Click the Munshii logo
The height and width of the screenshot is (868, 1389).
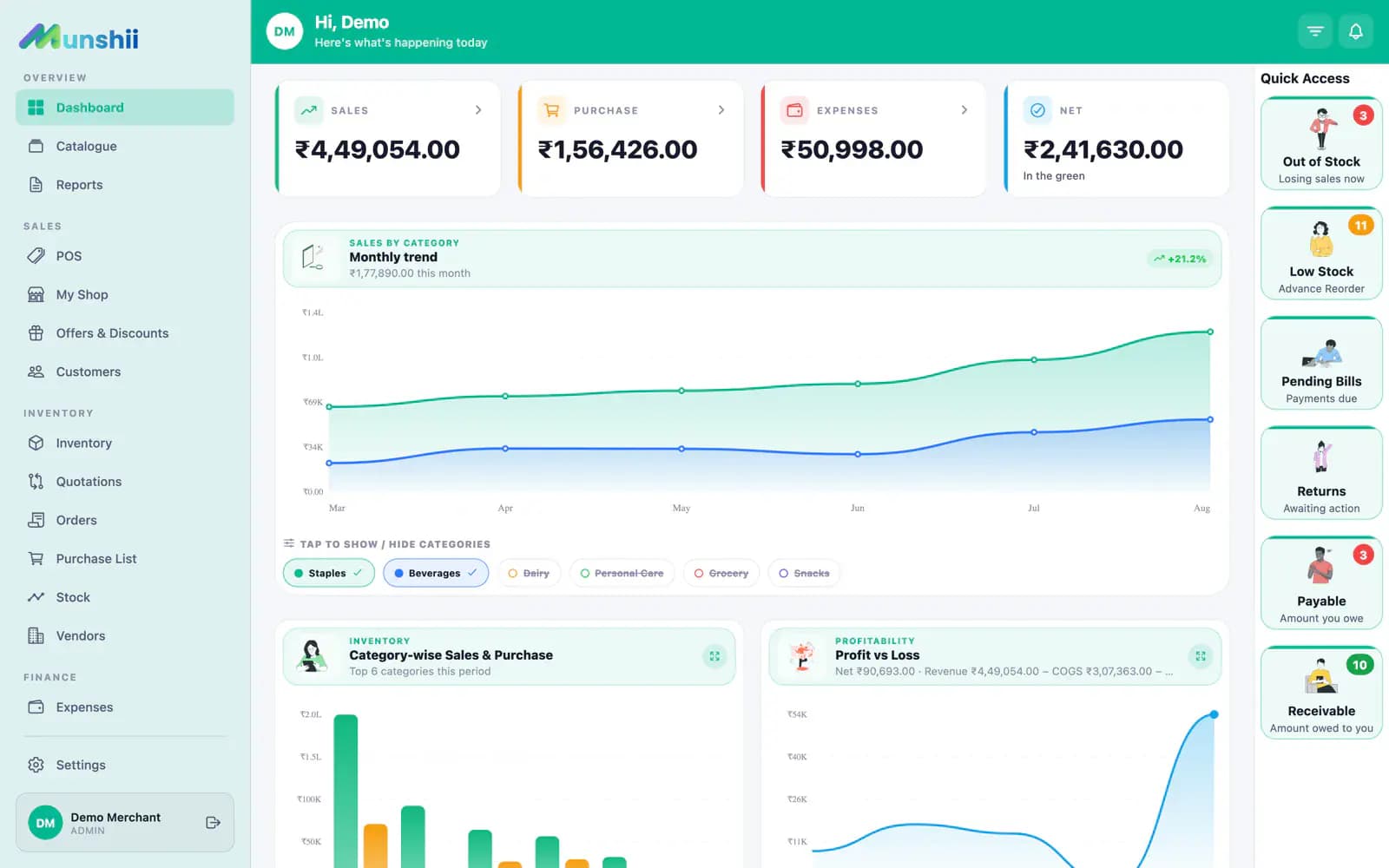79,37
